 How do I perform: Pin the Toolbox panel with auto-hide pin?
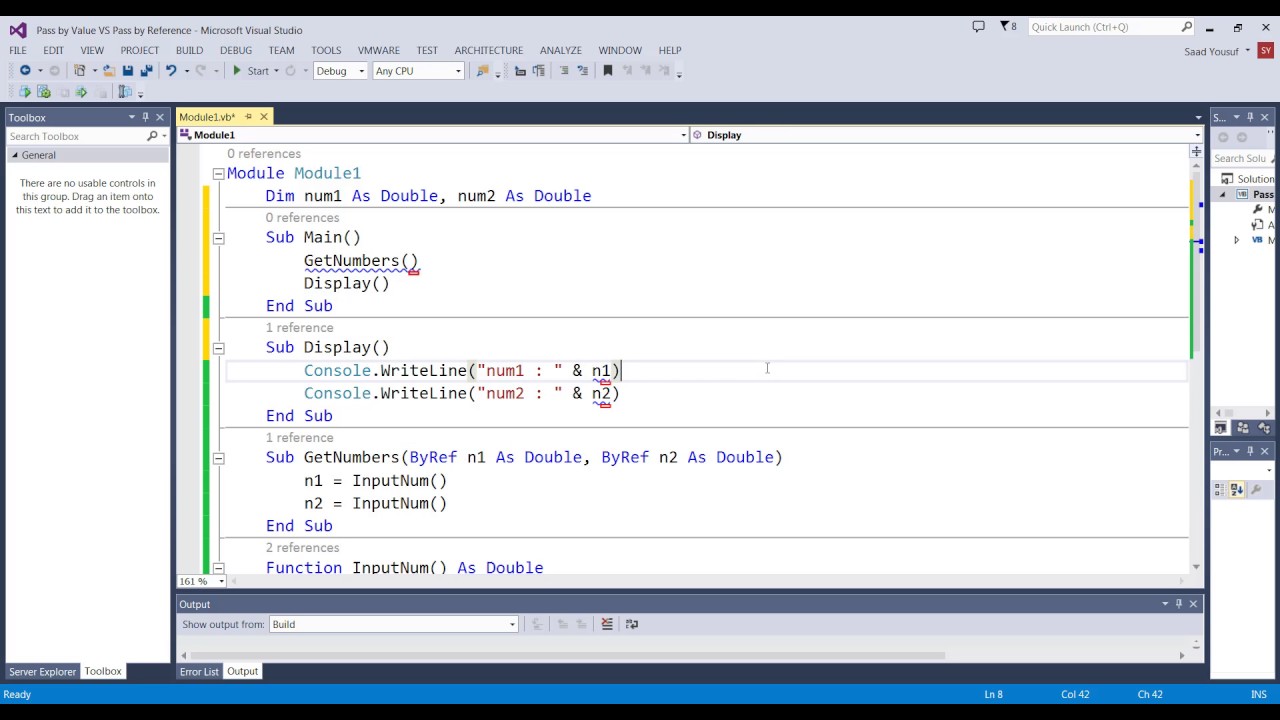tap(145, 117)
